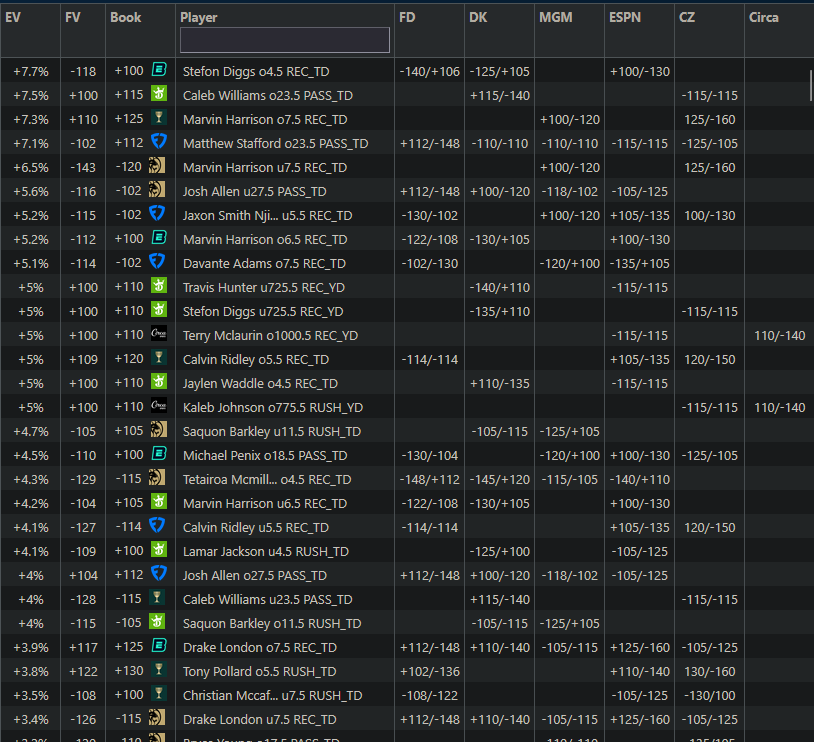Click FanDuel icon in Calvin Ridley u5.5 row
The width and height of the screenshot is (814, 742).
coord(157,525)
